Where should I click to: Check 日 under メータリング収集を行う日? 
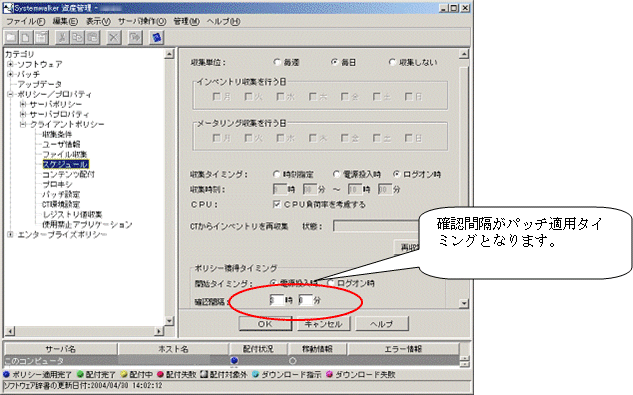pos(409,138)
